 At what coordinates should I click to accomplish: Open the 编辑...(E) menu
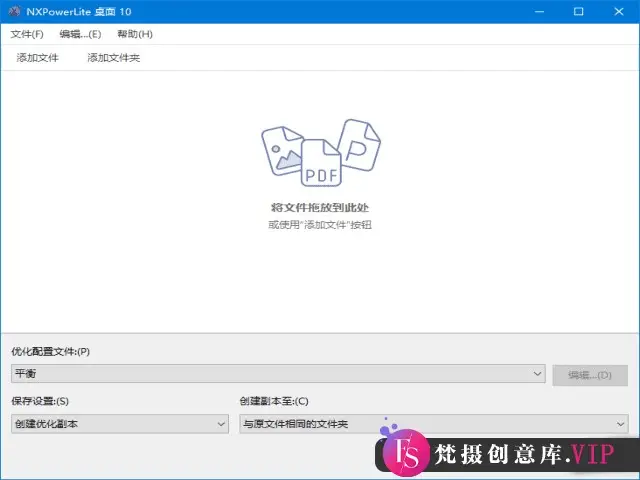(80, 34)
